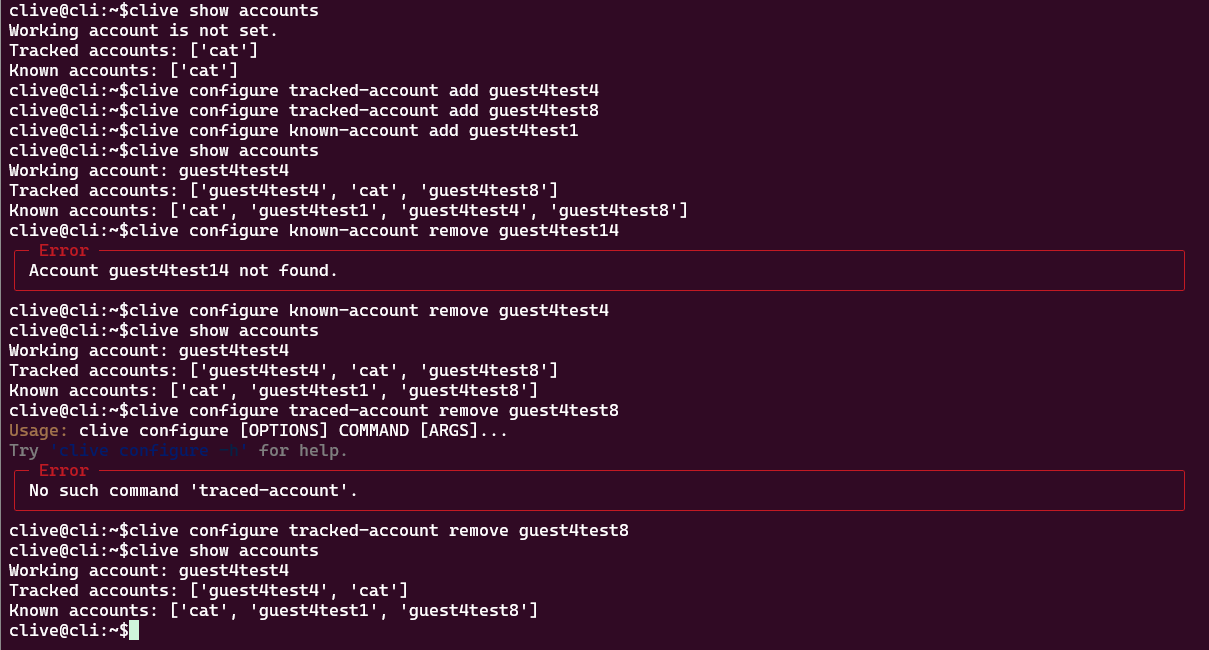Click the "No such command 'traced-account'." error text

[193, 490]
